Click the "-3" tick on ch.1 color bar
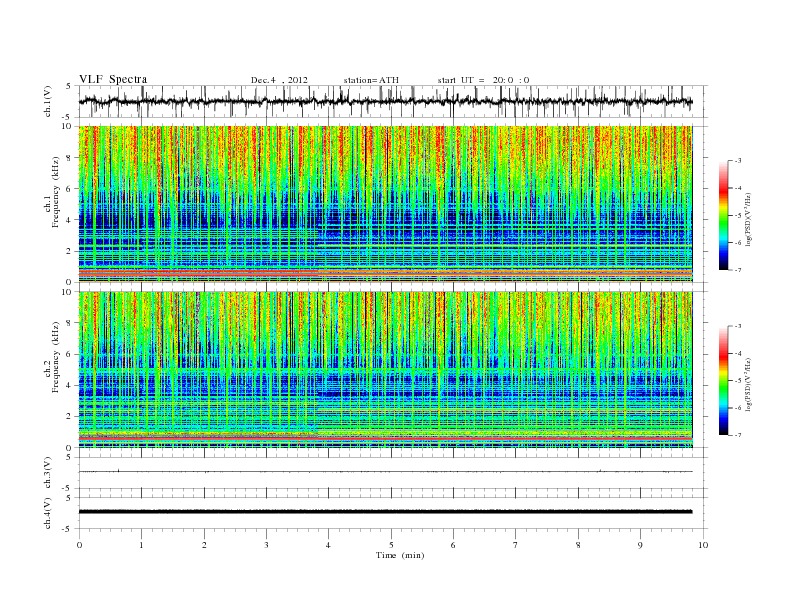The height and width of the screenshot is (612, 792). click(738, 161)
